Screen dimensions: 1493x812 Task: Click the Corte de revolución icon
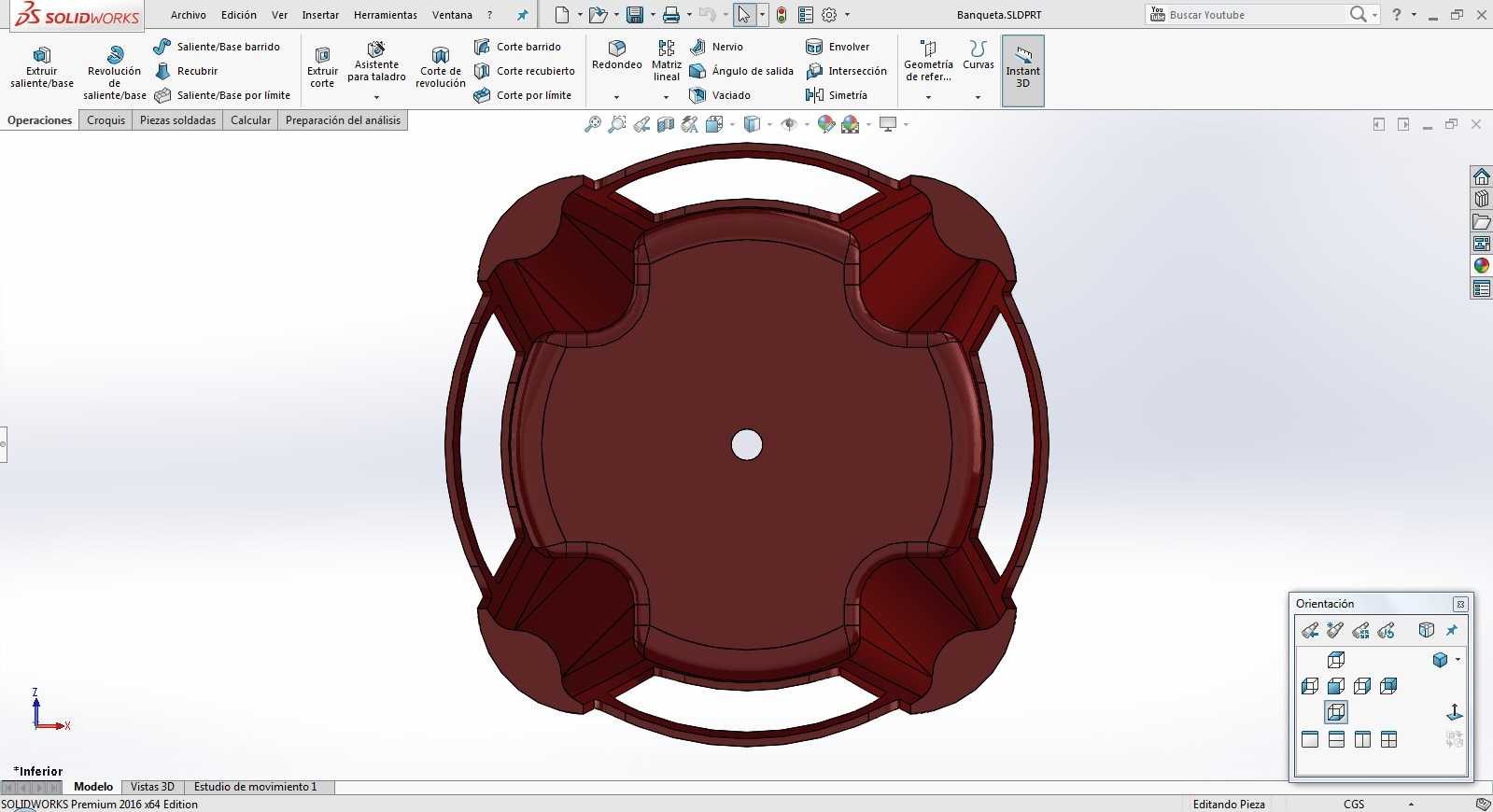(x=441, y=55)
